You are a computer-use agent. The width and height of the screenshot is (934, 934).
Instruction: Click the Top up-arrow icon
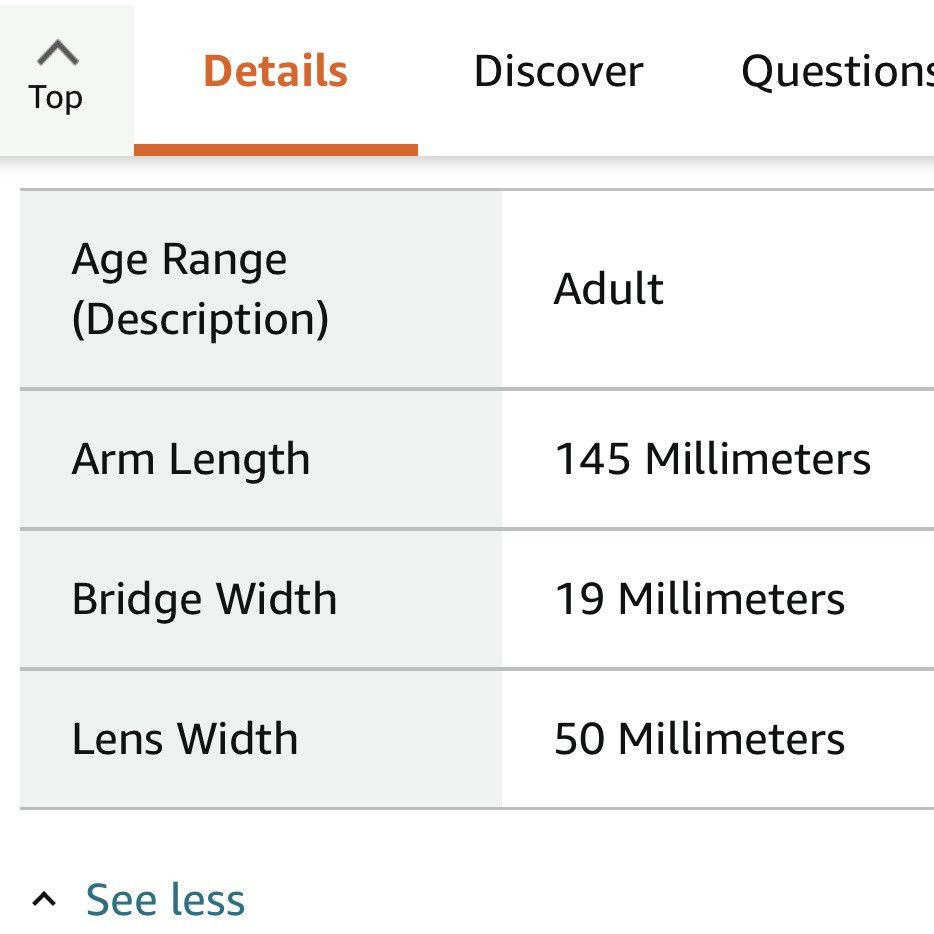click(58, 52)
